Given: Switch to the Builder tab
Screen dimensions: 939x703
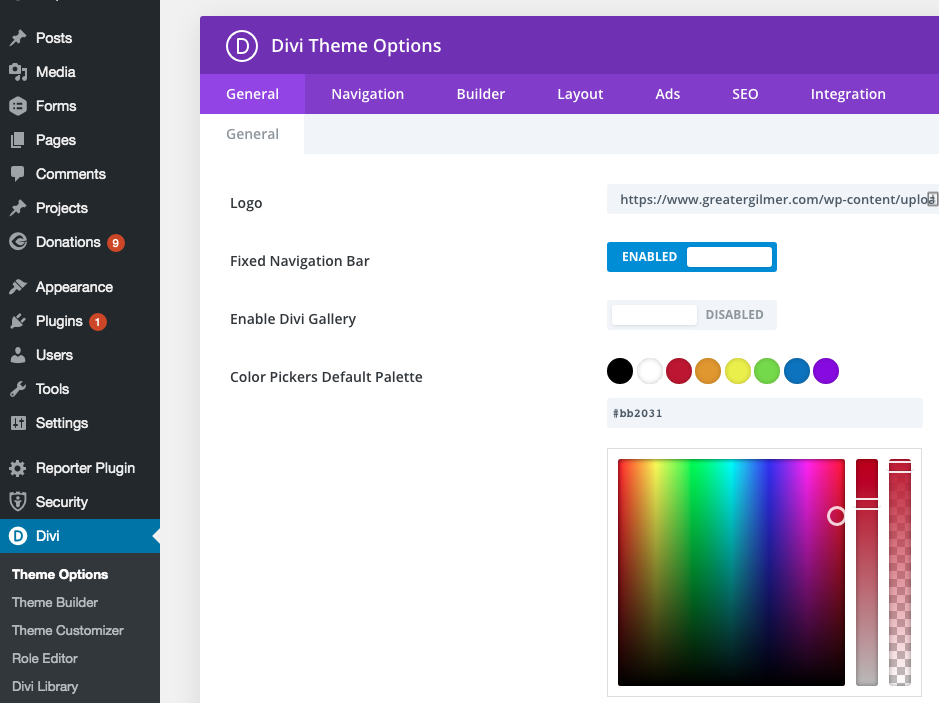Looking at the screenshot, I should [481, 94].
